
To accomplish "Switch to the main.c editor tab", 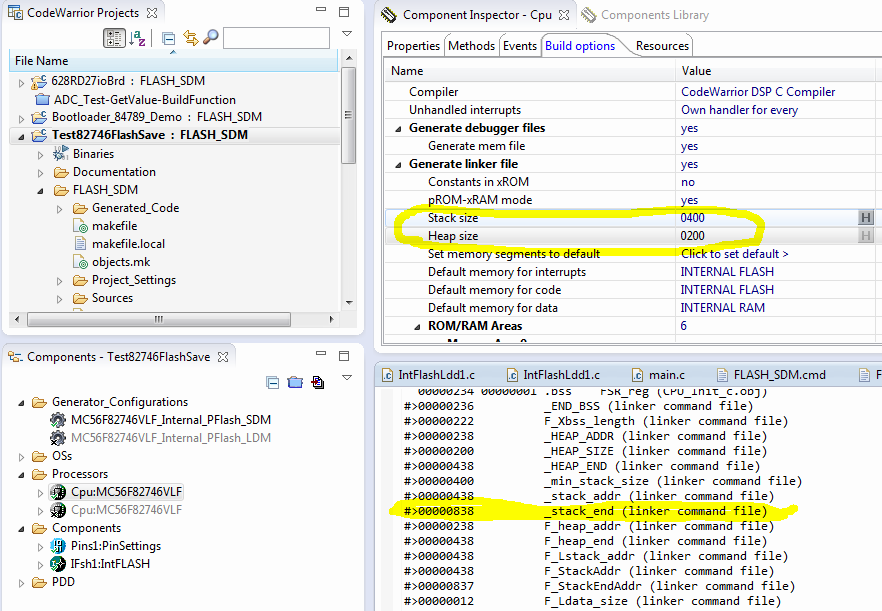I will (658, 375).
